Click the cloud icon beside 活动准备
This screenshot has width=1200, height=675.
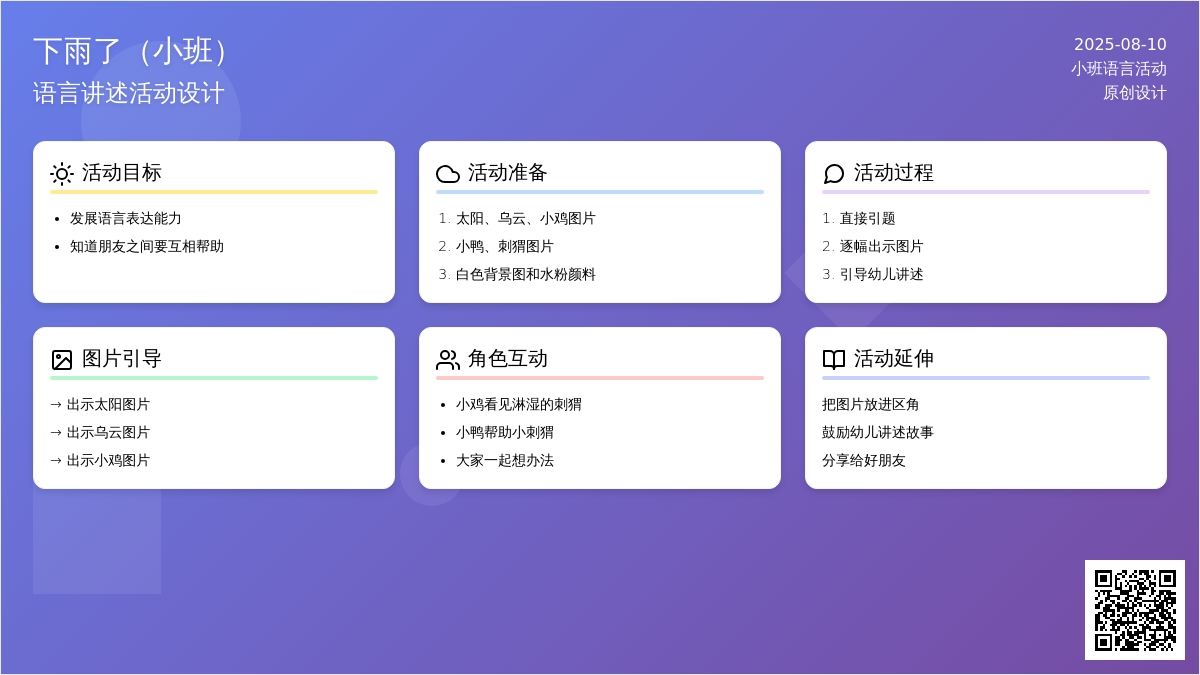pyautogui.click(x=448, y=174)
